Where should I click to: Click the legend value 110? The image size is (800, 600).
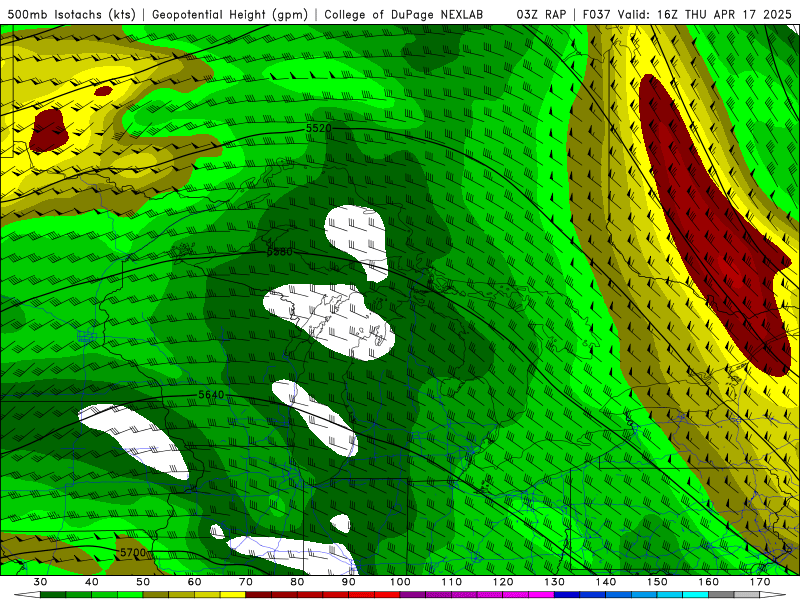452,582
